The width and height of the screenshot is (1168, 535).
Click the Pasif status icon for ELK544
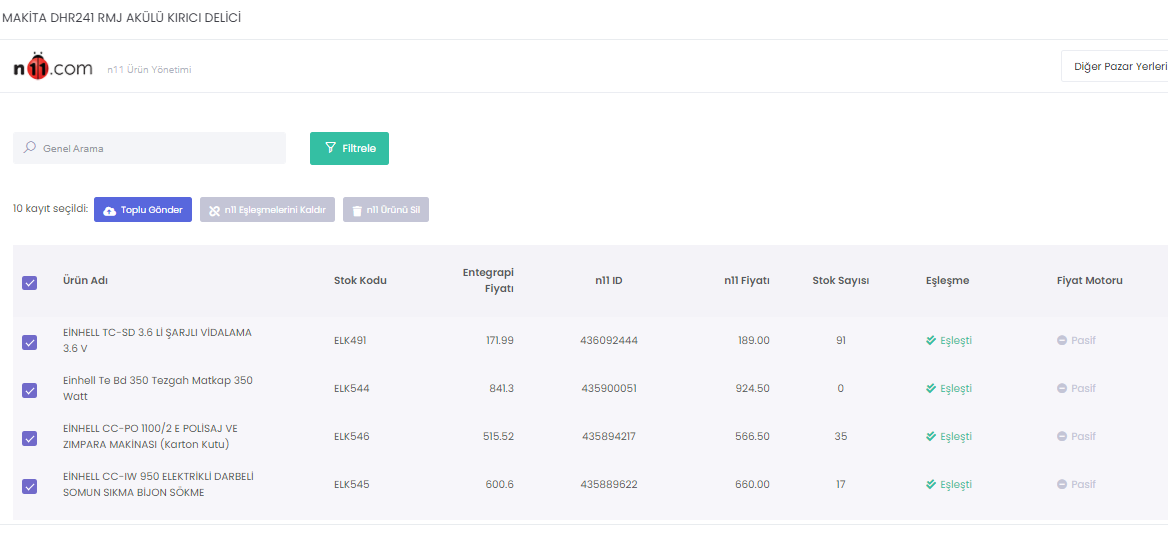(1062, 389)
